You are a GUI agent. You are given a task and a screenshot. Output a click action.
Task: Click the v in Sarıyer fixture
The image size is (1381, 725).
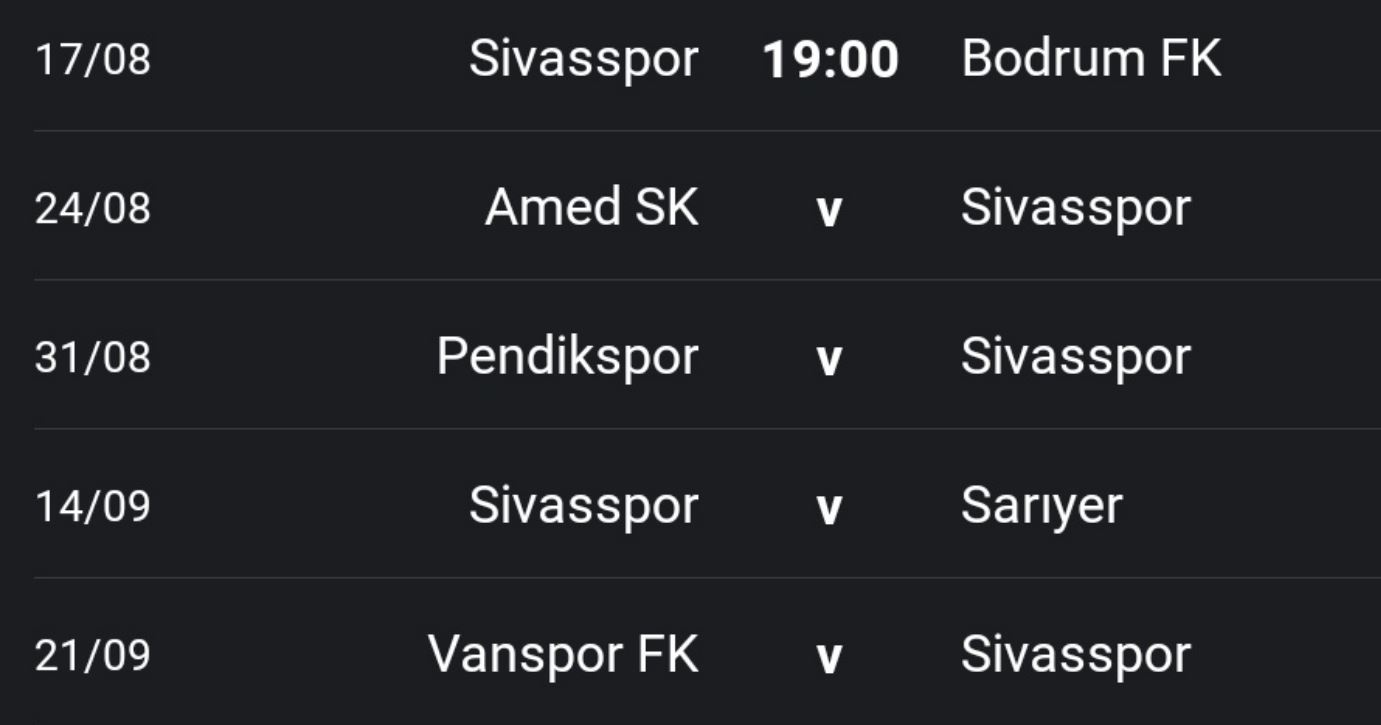[829, 509]
